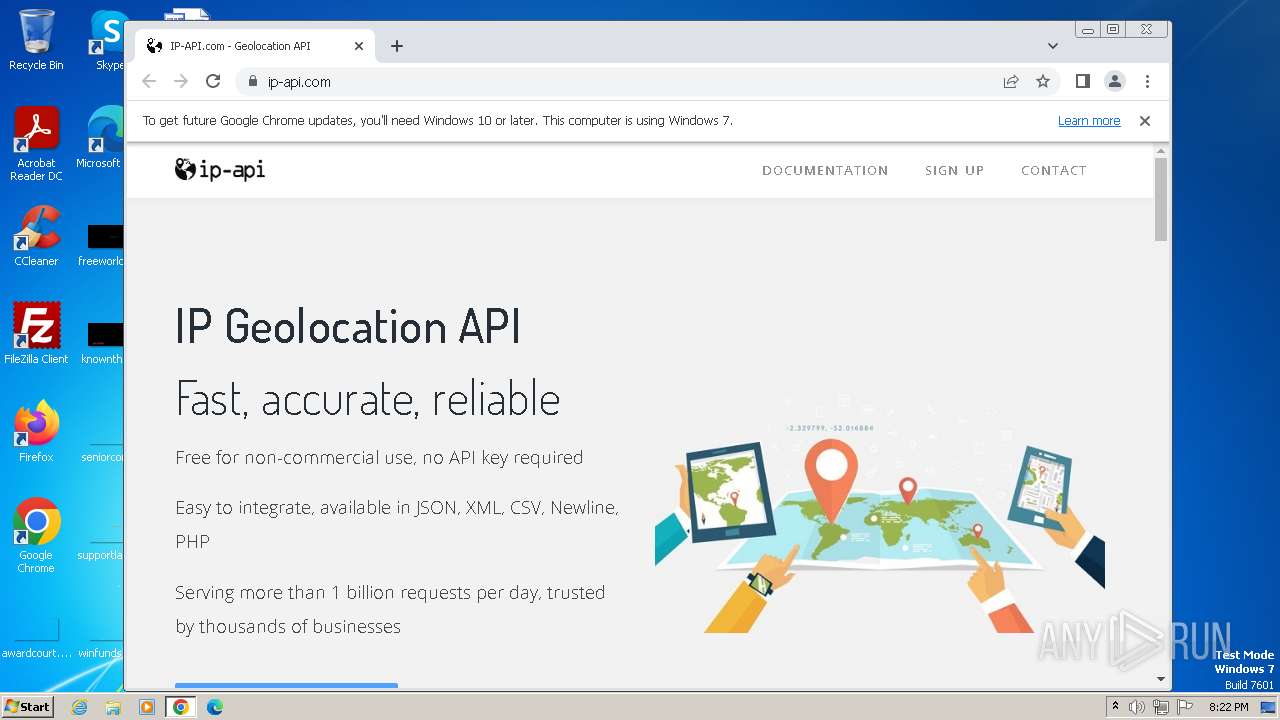The image size is (1280, 720).
Task: Close the IP-API.com tab
Action: point(359,46)
